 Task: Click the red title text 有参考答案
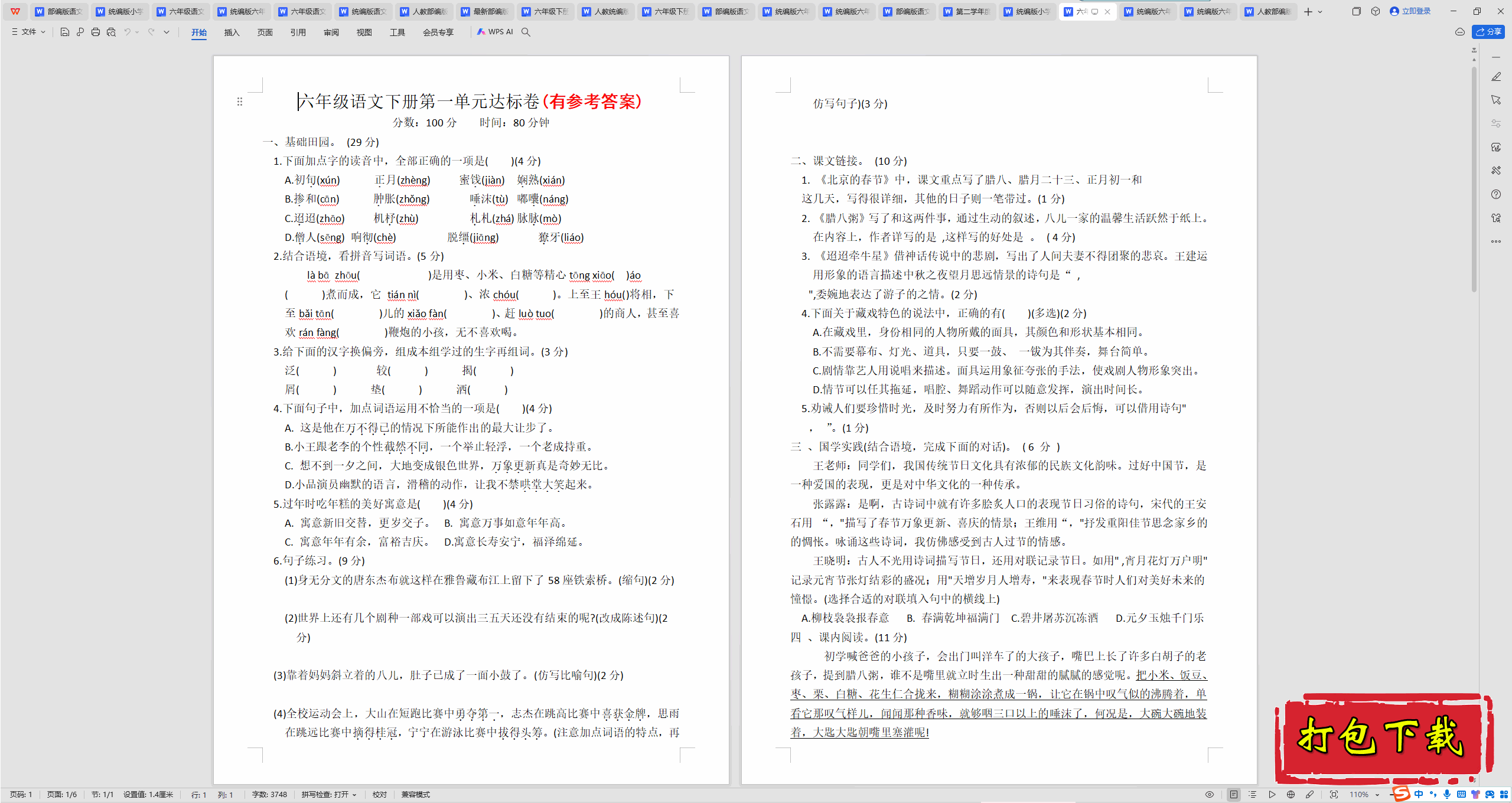coord(593,102)
